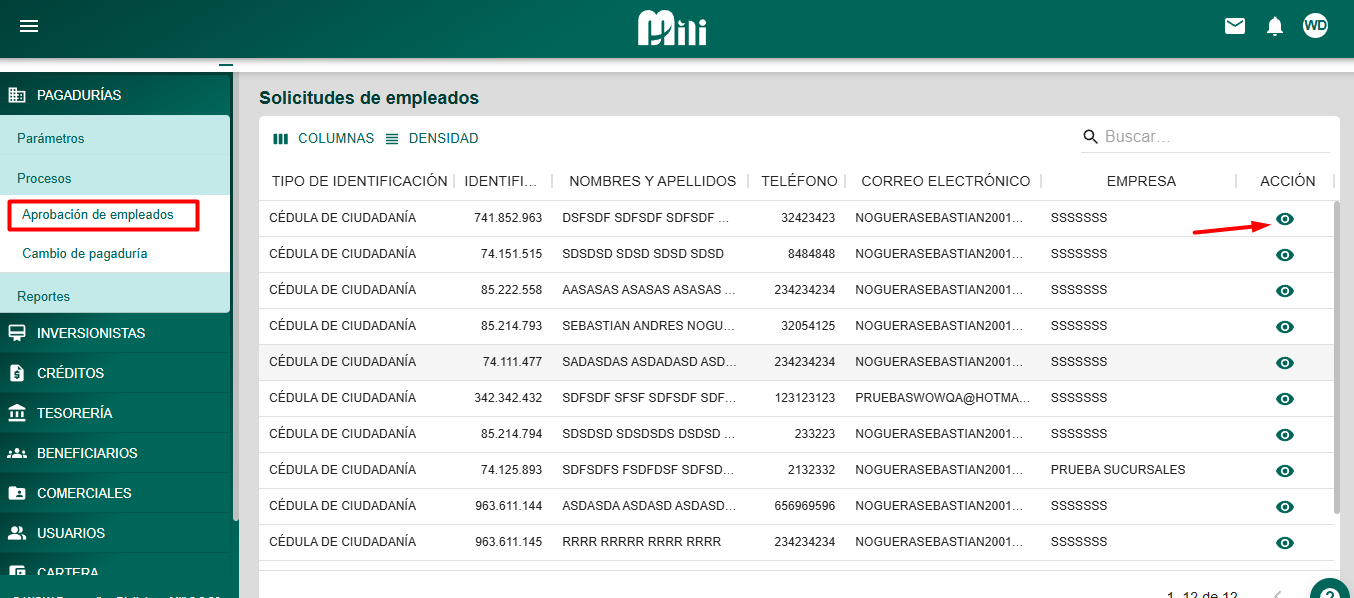1354x598 pixels.
Task: Open the hamburger navigation menu
Action: click(29, 27)
